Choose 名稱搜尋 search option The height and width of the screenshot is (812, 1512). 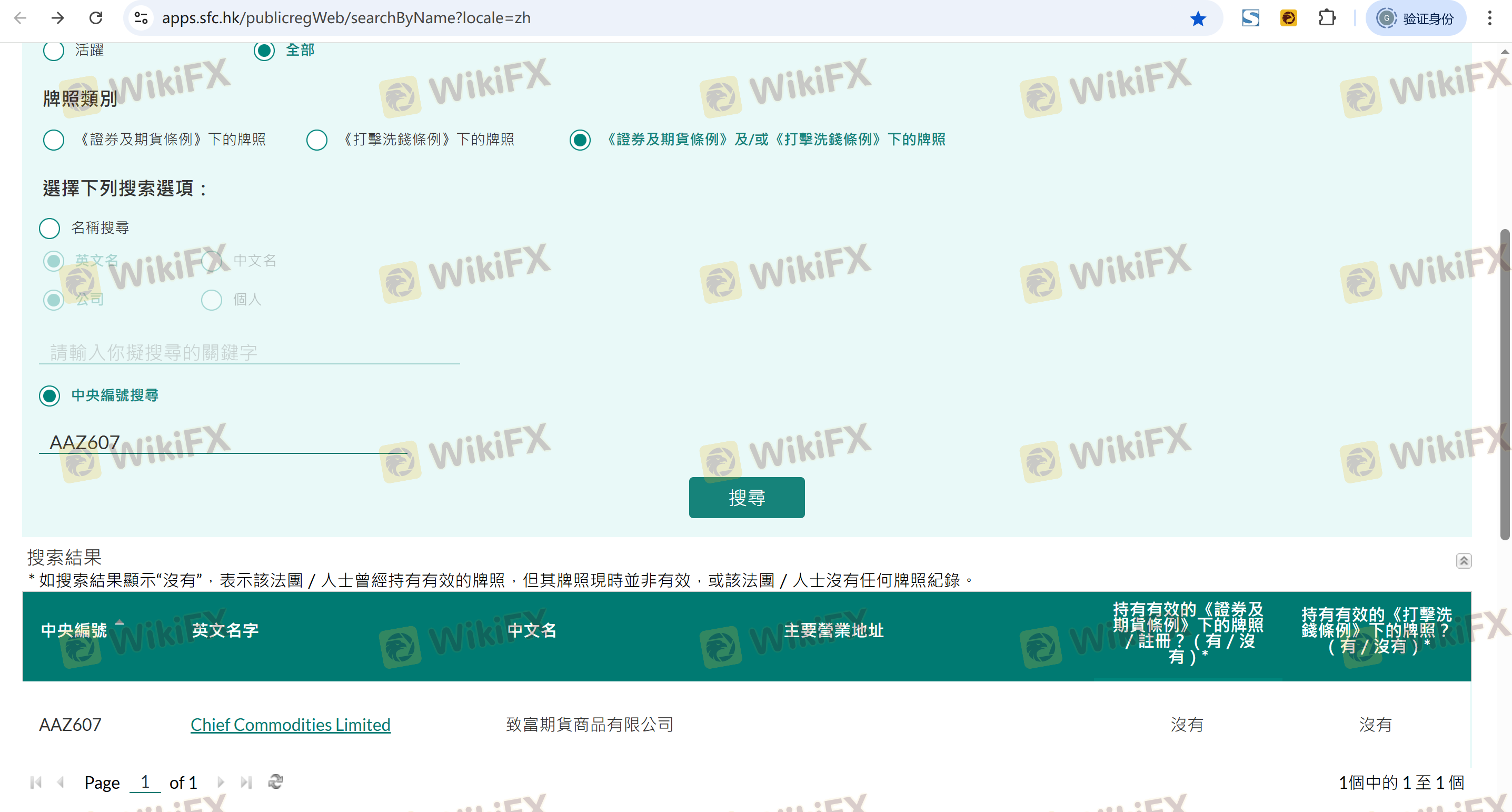tap(50, 228)
